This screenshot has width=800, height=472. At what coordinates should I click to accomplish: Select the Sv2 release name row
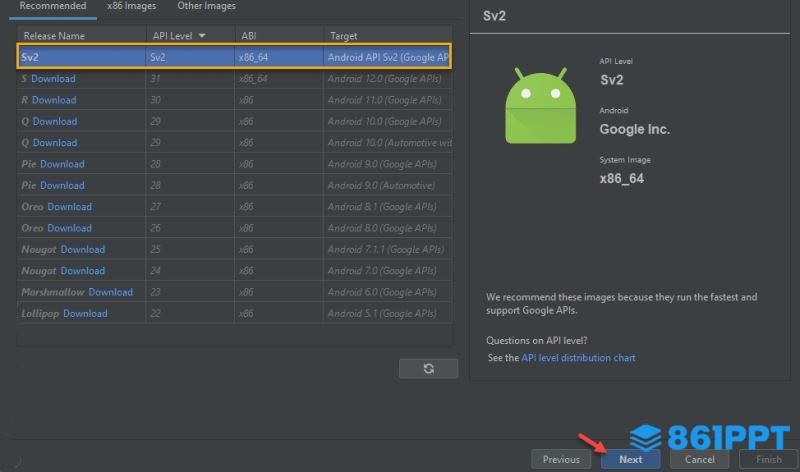pyautogui.click(x=235, y=57)
